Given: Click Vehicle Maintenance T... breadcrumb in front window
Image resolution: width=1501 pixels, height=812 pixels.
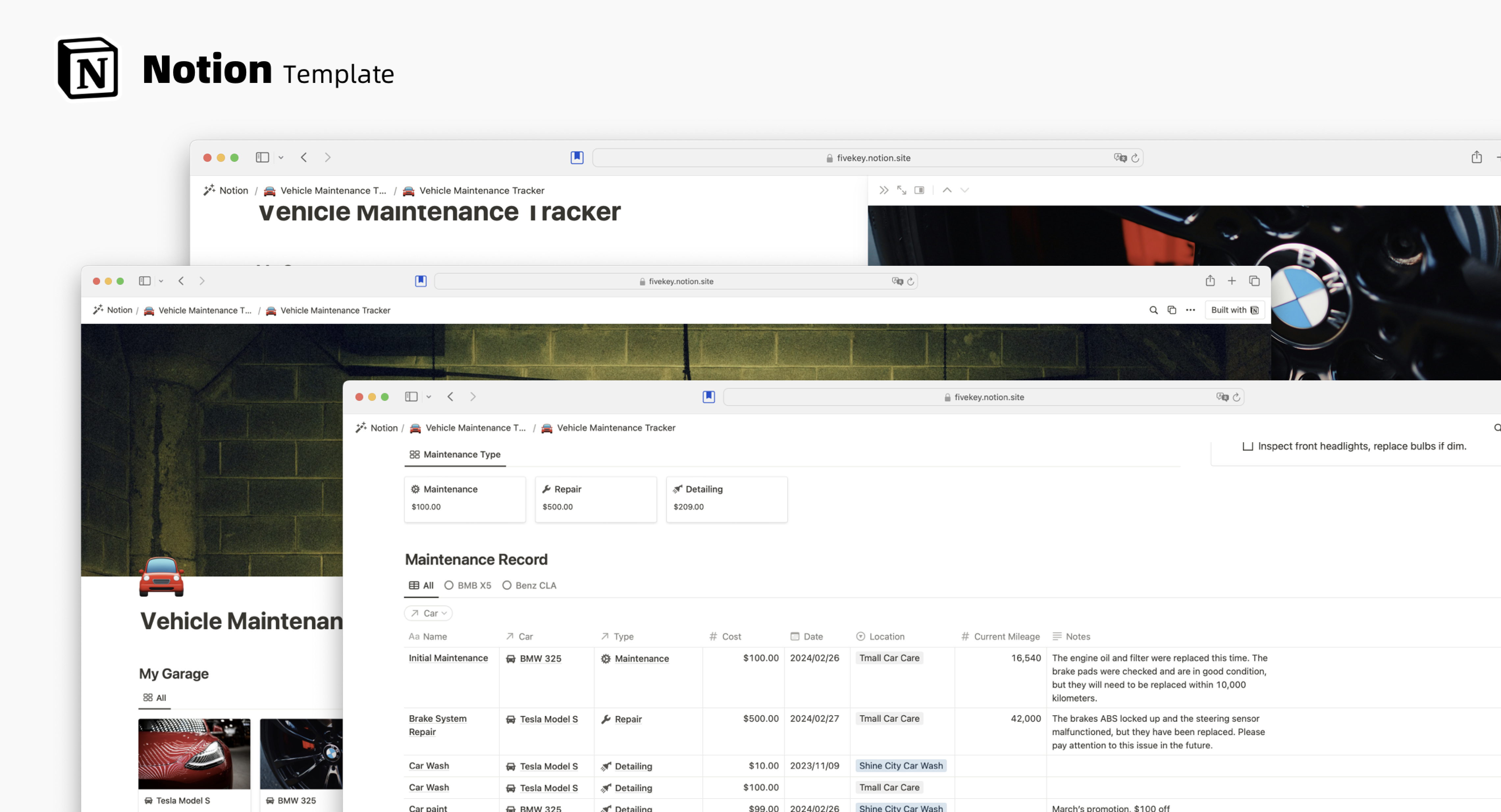Looking at the screenshot, I should [x=468, y=428].
